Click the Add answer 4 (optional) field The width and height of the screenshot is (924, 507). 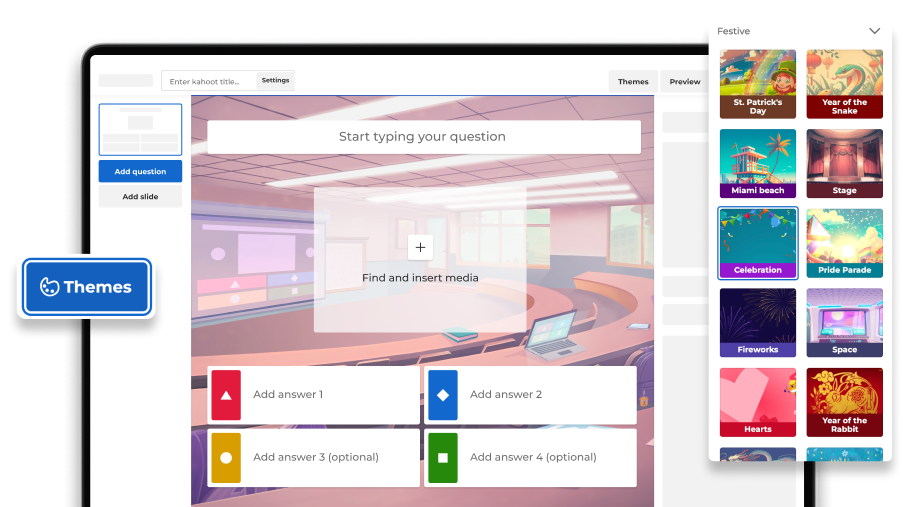530,457
